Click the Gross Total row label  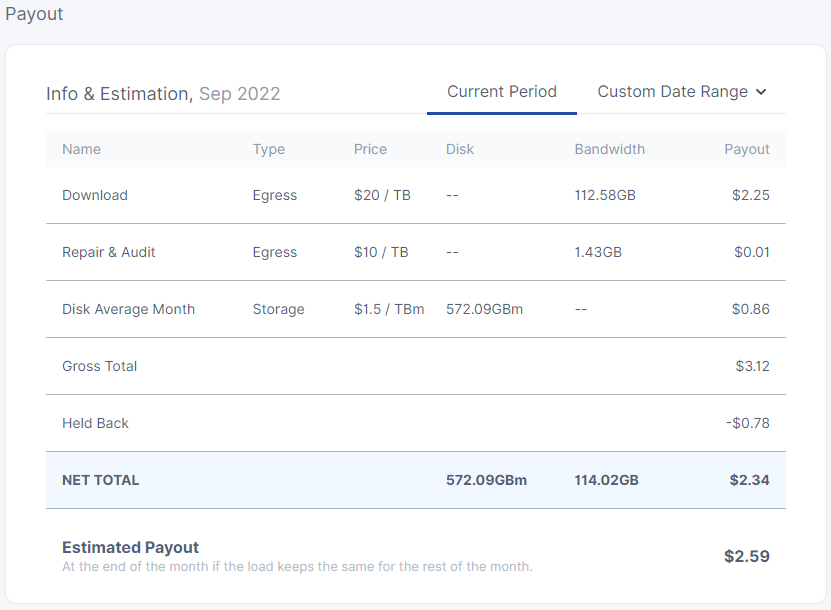click(x=100, y=366)
